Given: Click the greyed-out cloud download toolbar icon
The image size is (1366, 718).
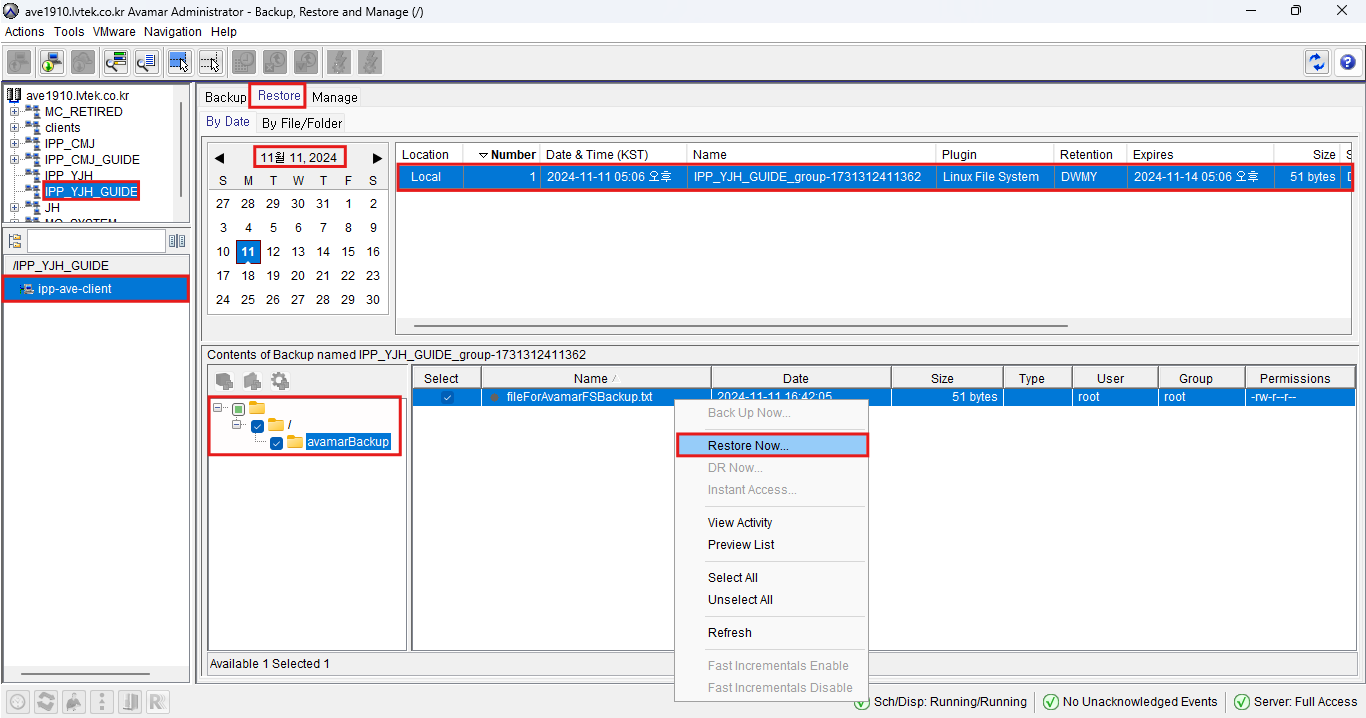Looking at the screenshot, I should coord(83,62).
